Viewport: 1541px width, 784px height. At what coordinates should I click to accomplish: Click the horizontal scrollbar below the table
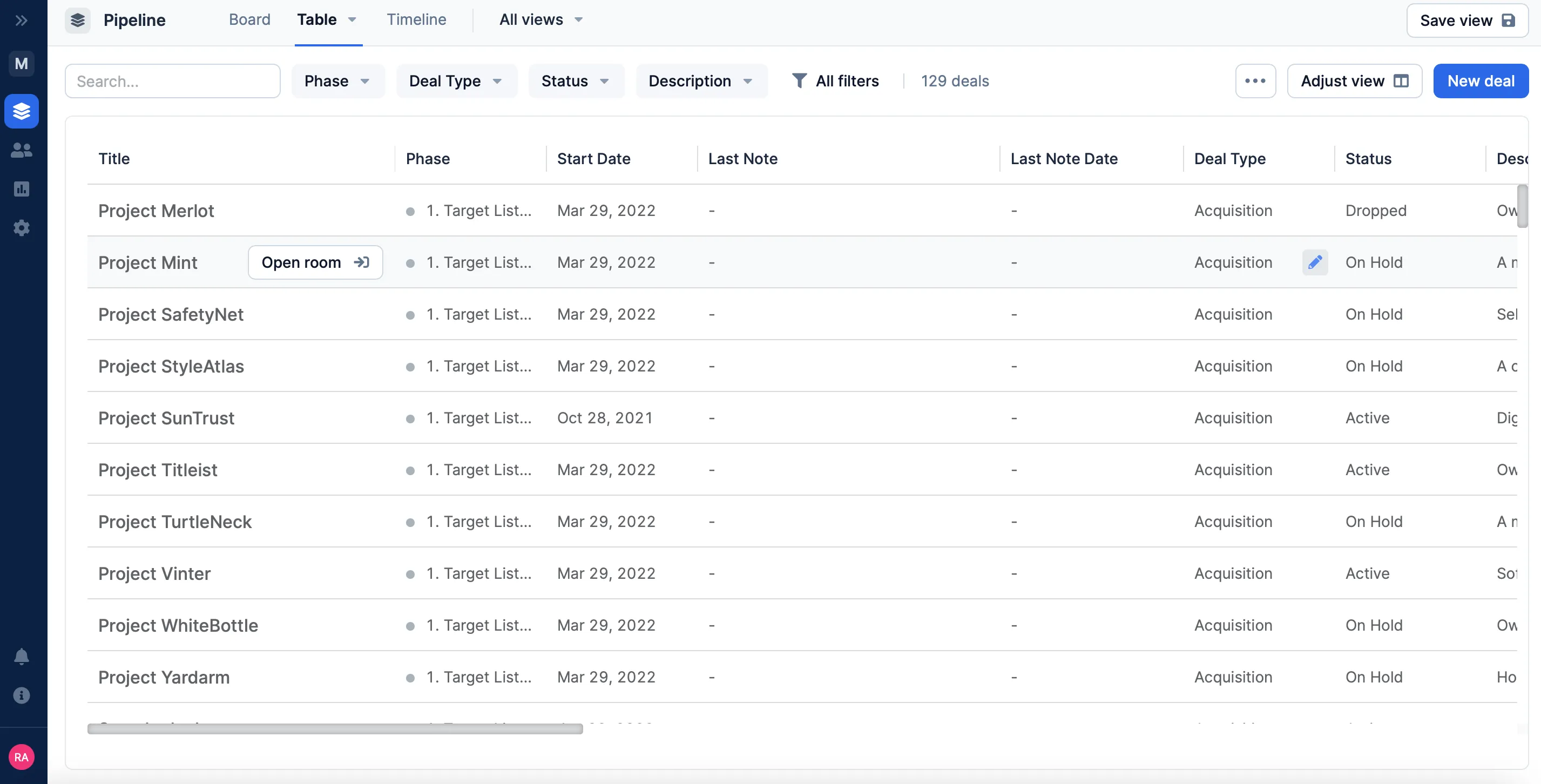pos(335,729)
